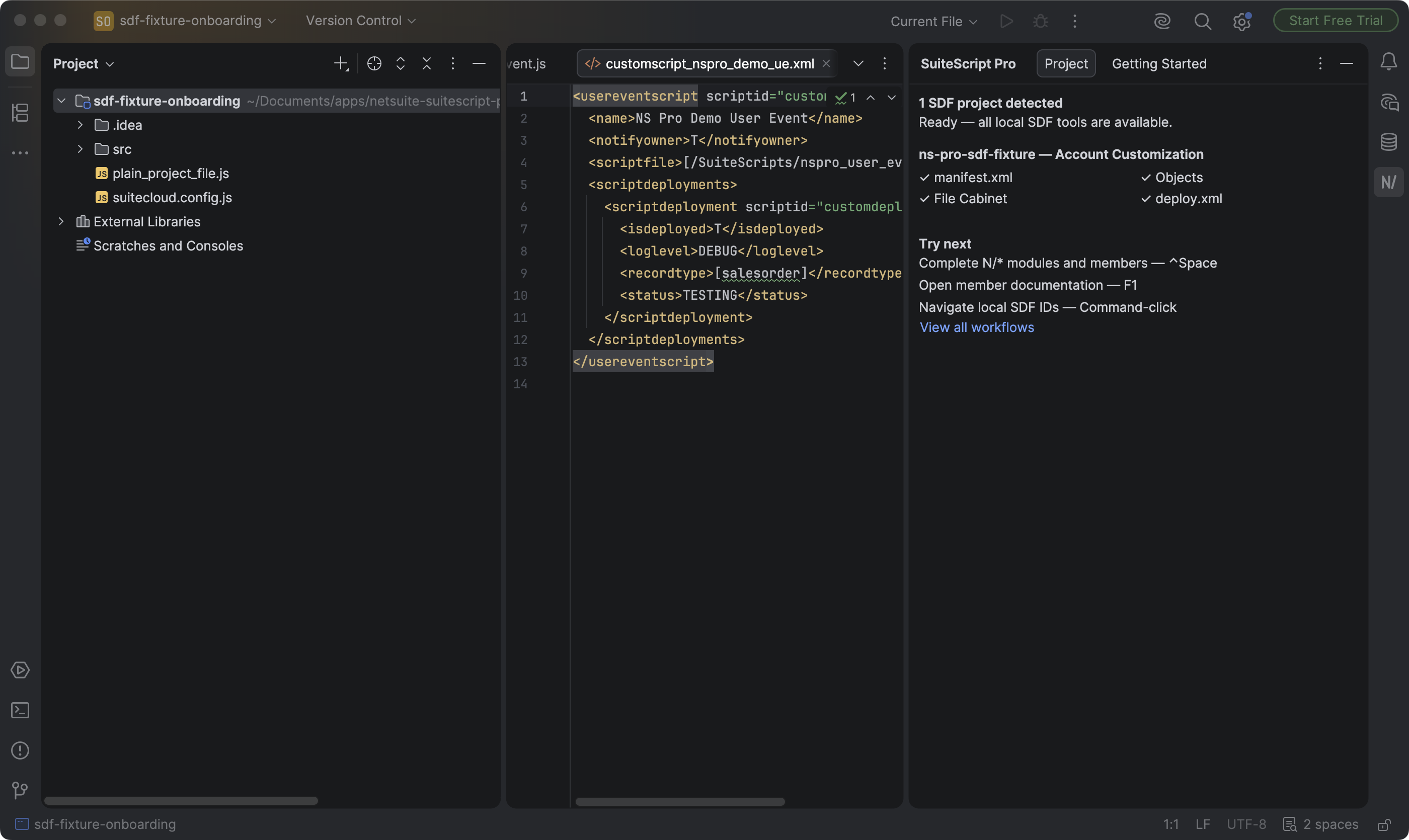Open the View all workflows link
Screen dimensions: 1409x840
[977, 327]
